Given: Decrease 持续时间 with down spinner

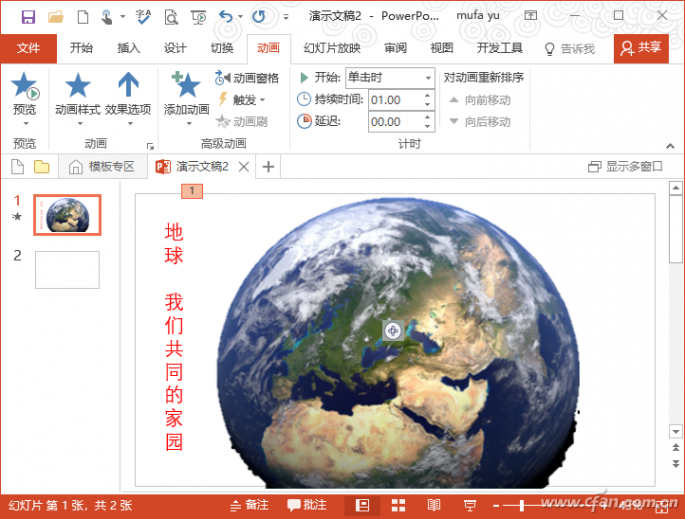Looking at the screenshot, I should (428, 105).
